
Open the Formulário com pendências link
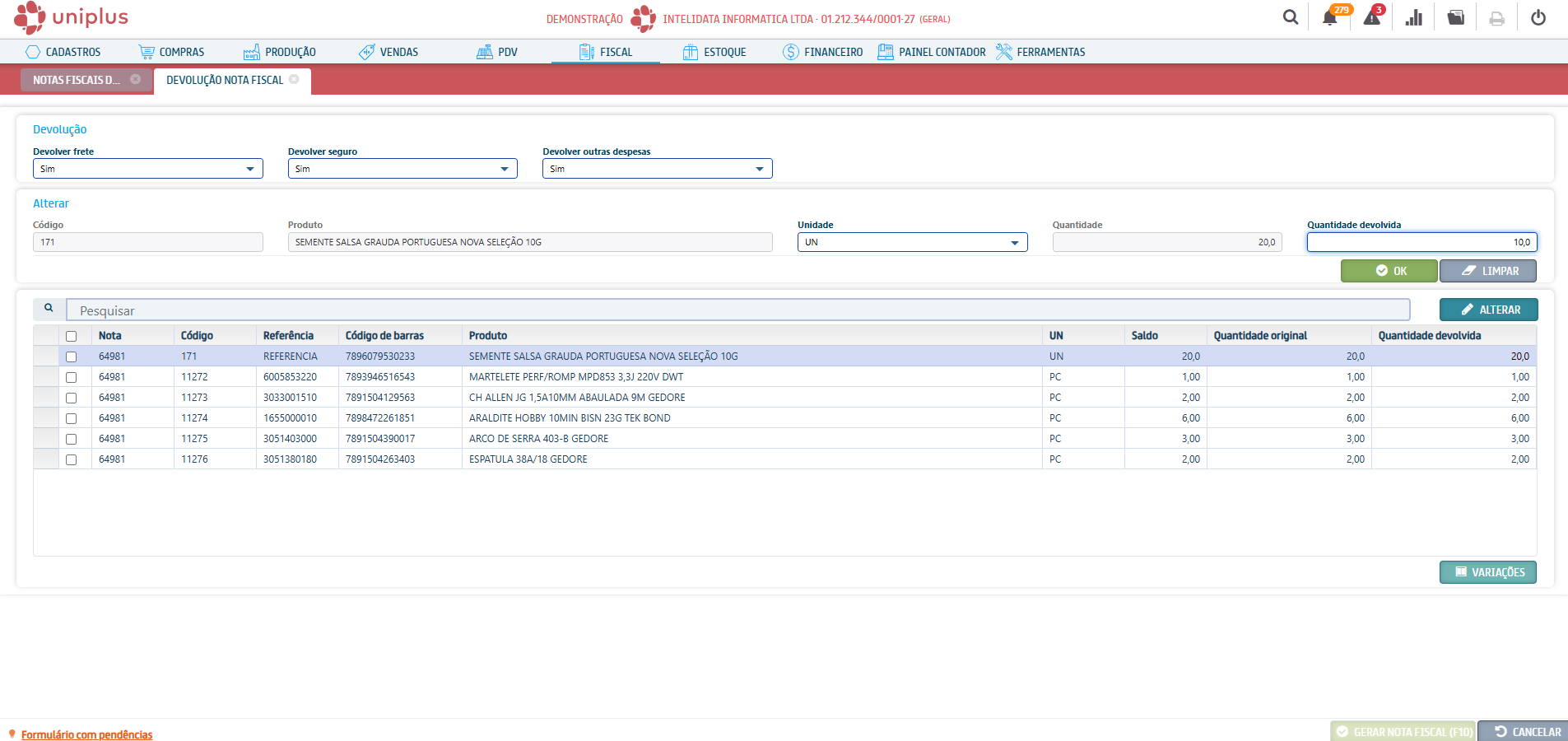click(86, 734)
